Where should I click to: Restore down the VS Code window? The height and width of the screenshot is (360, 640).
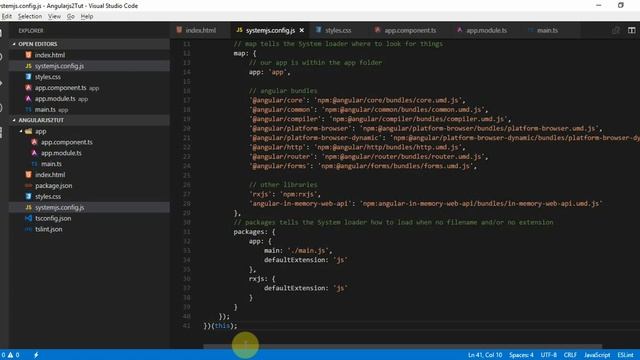[x=620, y=5]
